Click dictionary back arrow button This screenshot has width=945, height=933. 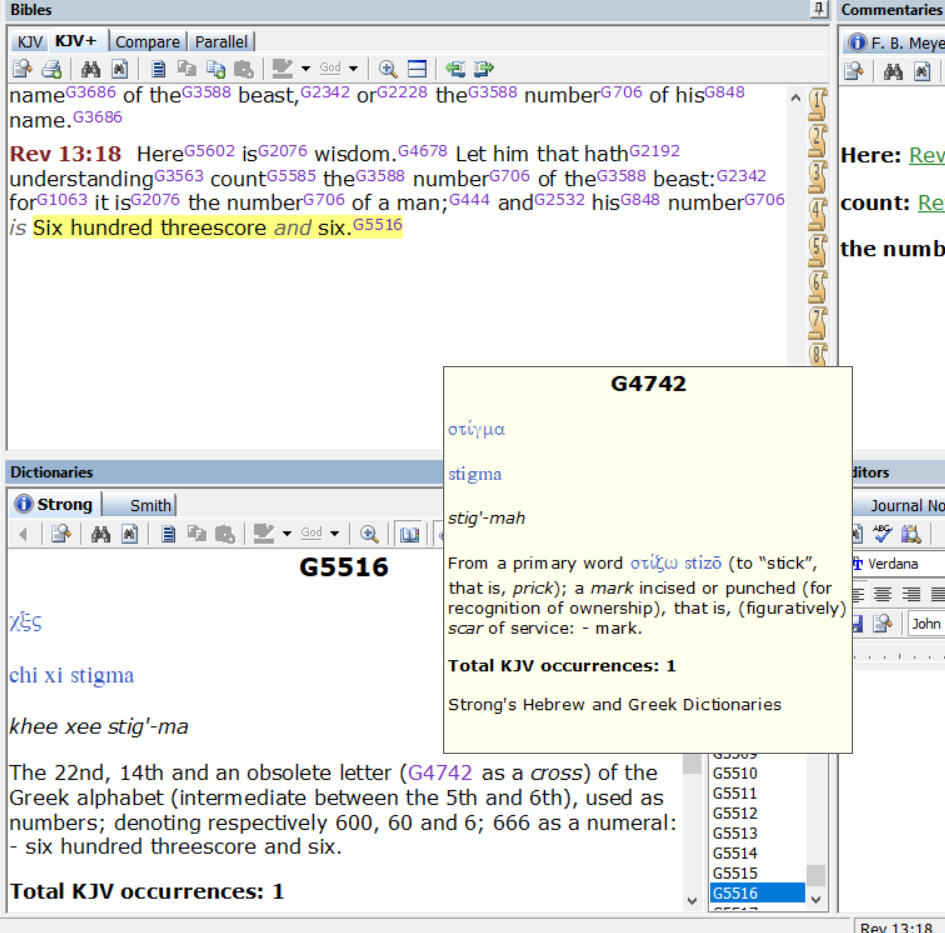coord(23,533)
